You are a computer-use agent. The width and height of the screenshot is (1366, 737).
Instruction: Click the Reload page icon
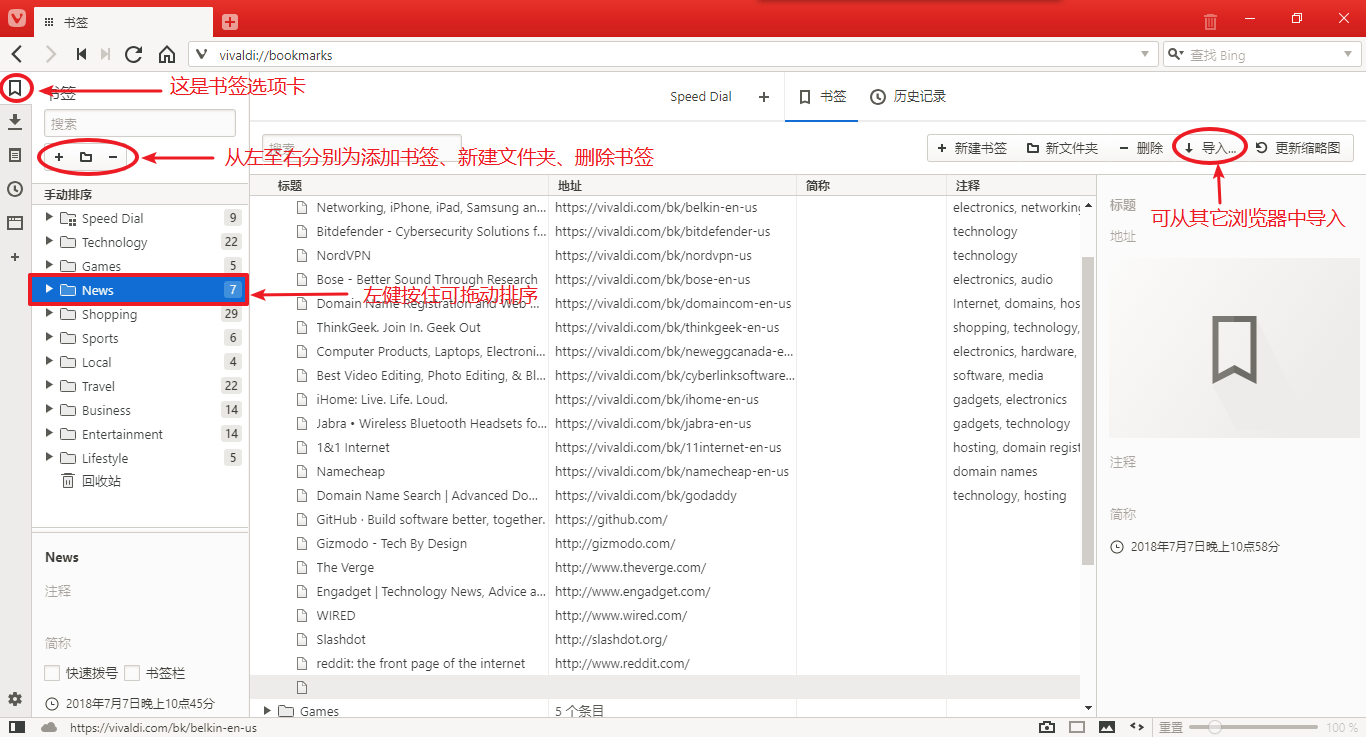133,54
